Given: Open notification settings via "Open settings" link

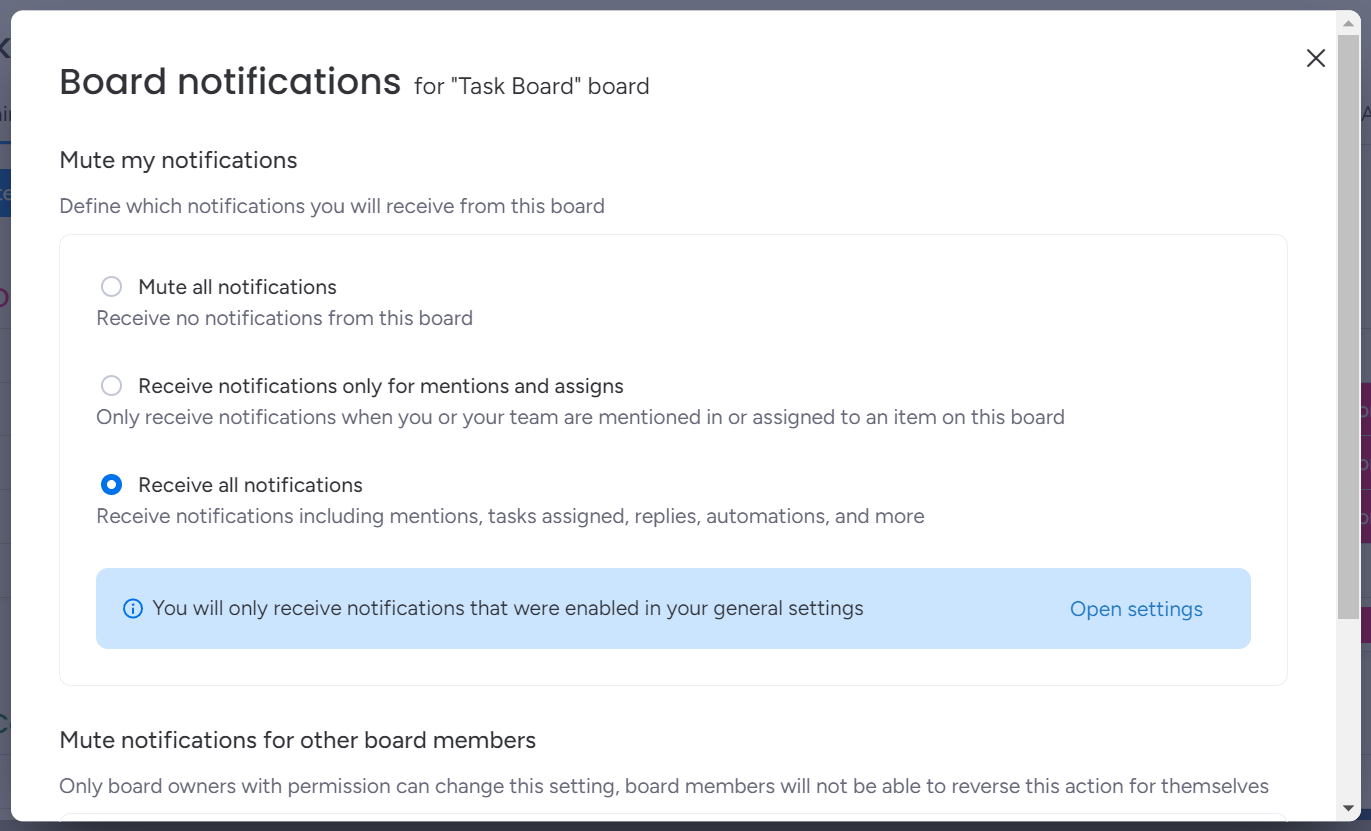Looking at the screenshot, I should (1136, 609).
